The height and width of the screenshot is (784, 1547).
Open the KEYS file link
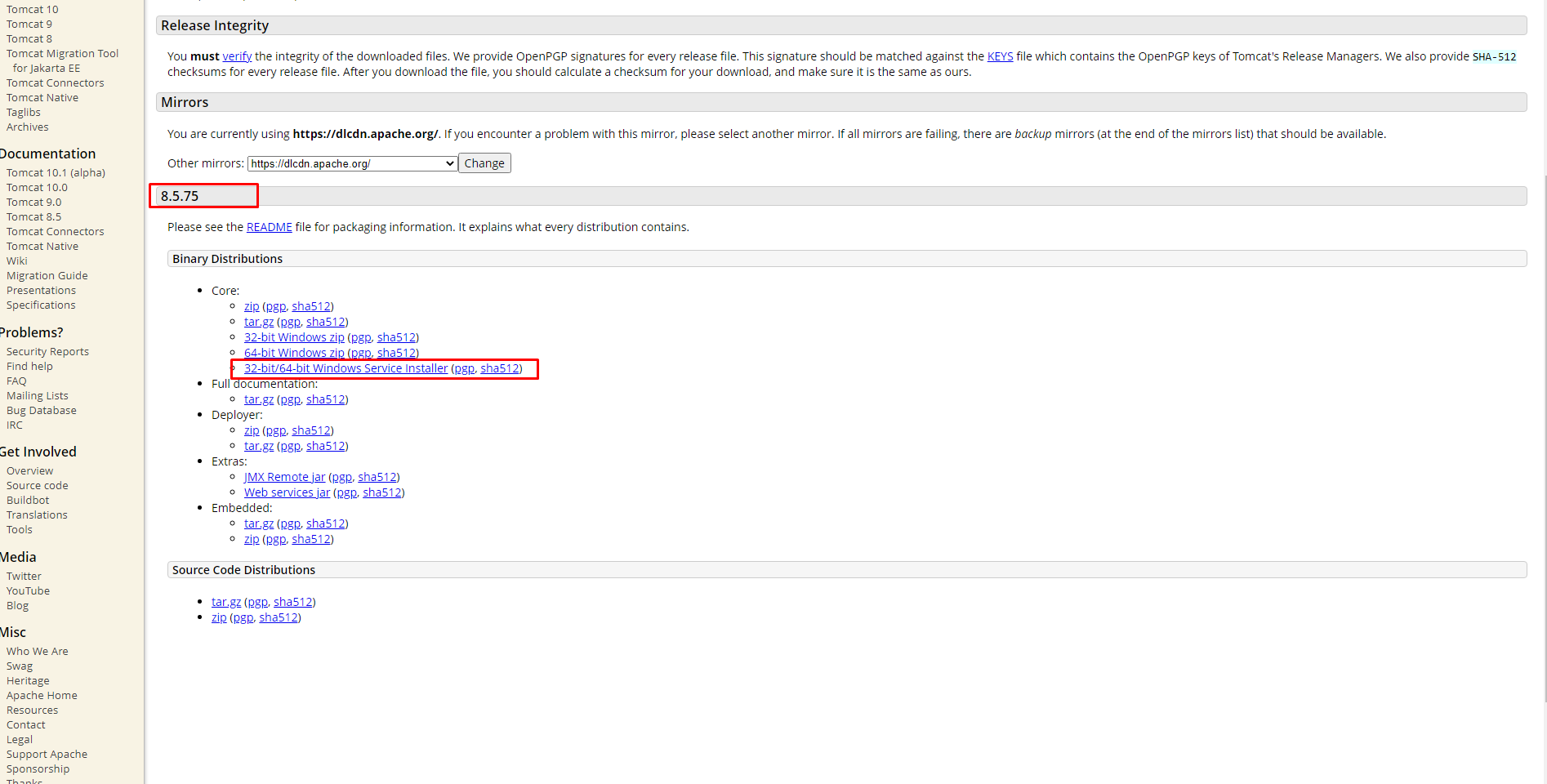(1000, 56)
